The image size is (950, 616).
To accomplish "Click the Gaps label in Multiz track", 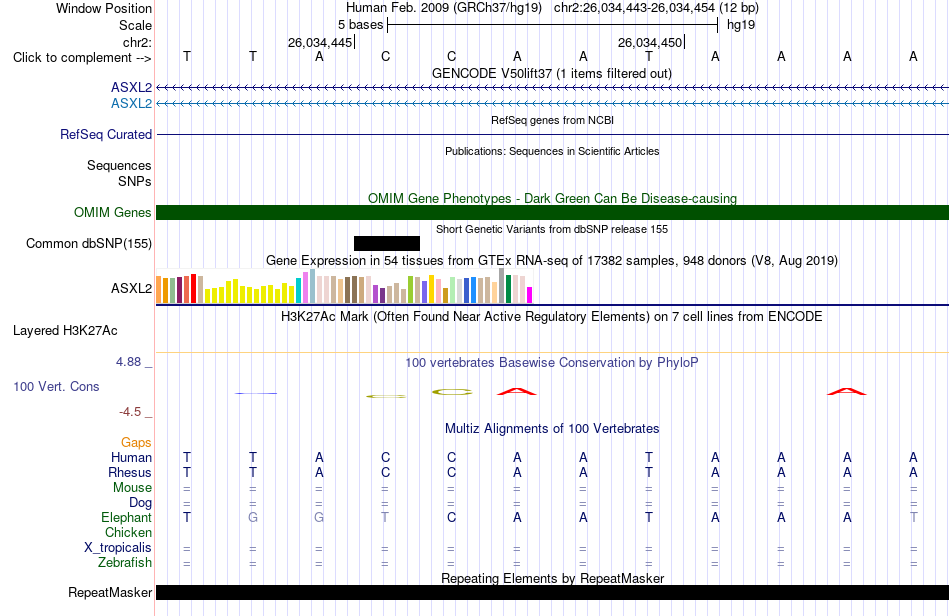I will (136, 443).
